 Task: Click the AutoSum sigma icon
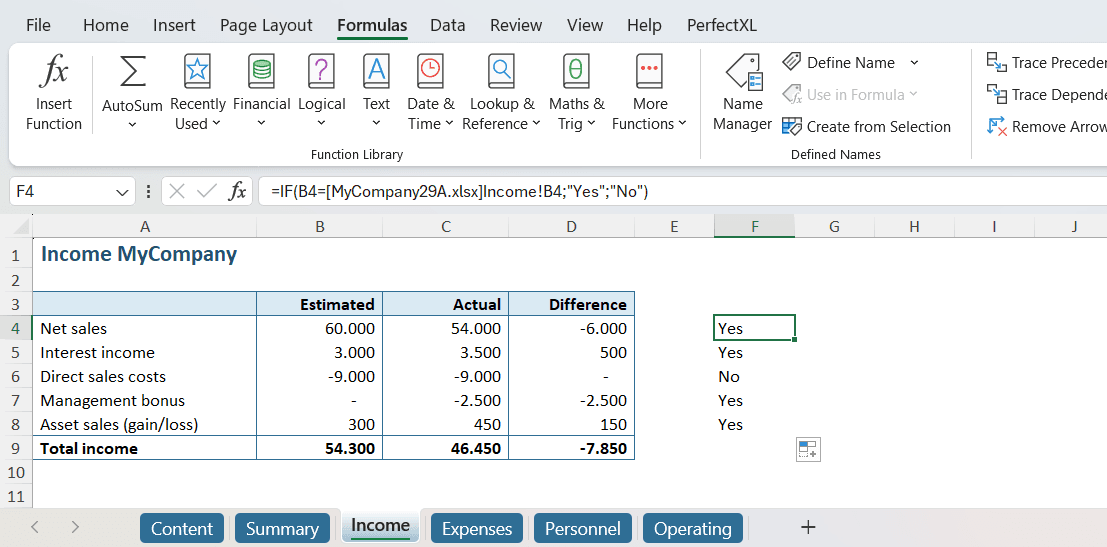click(131, 71)
